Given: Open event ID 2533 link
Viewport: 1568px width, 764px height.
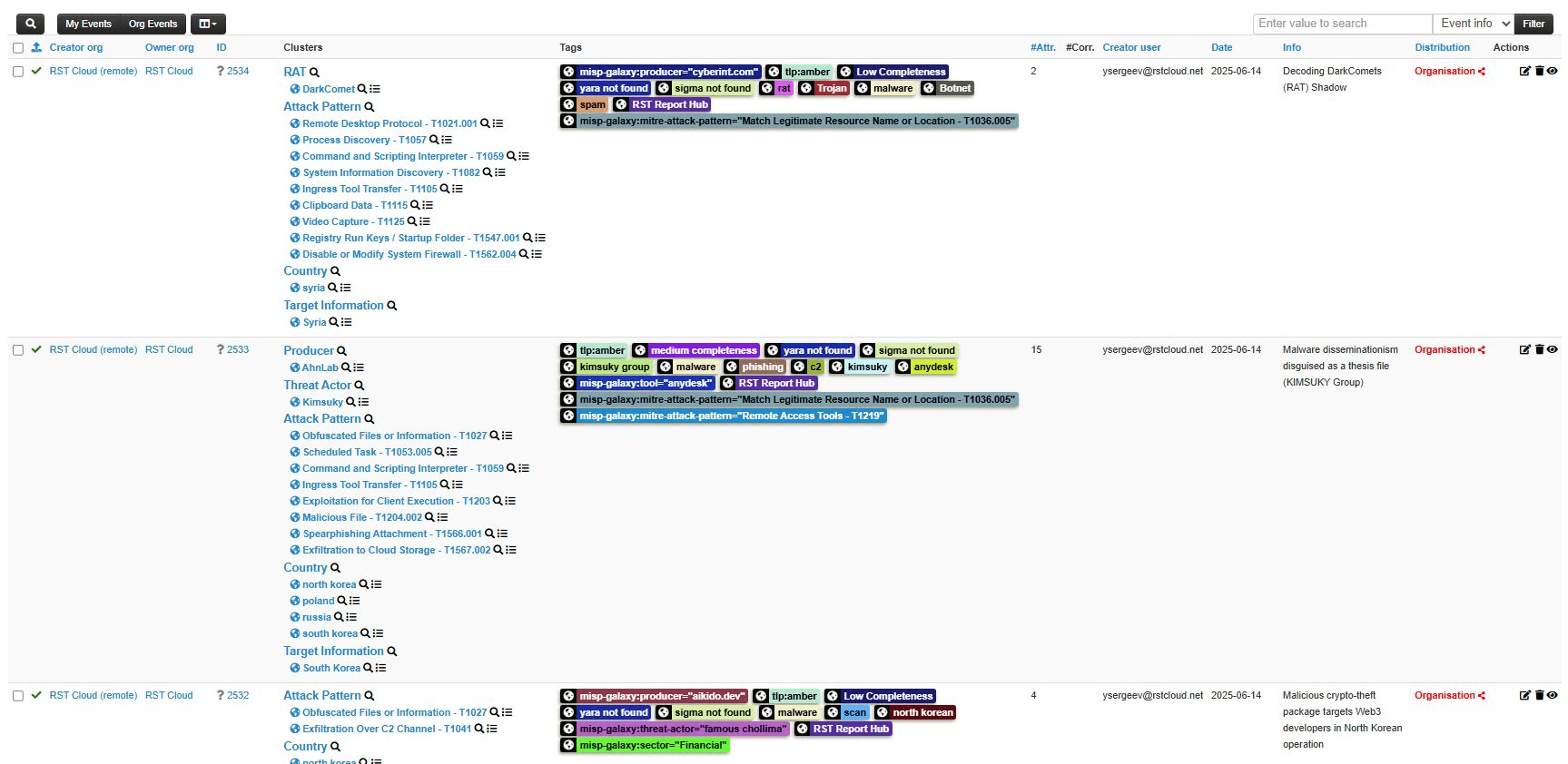Looking at the screenshot, I should click(238, 349).
